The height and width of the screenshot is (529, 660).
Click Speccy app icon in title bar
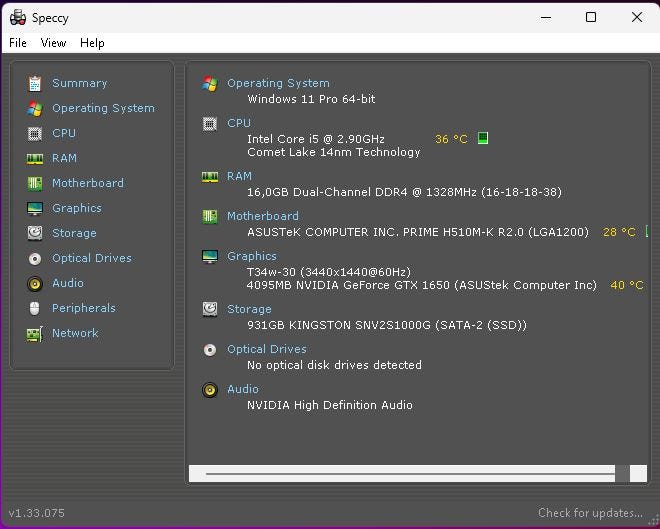[x=18, y=18]
